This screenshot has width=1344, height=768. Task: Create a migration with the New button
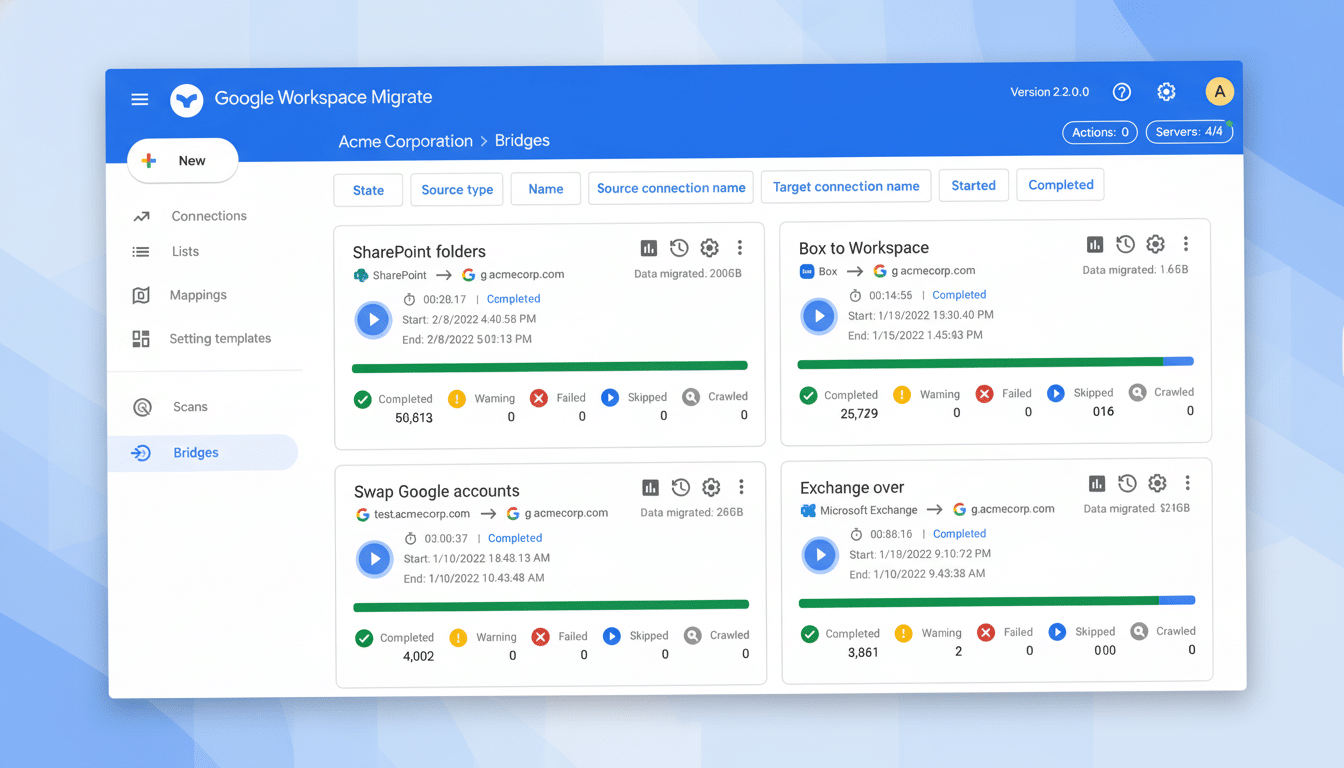point(182,160)
